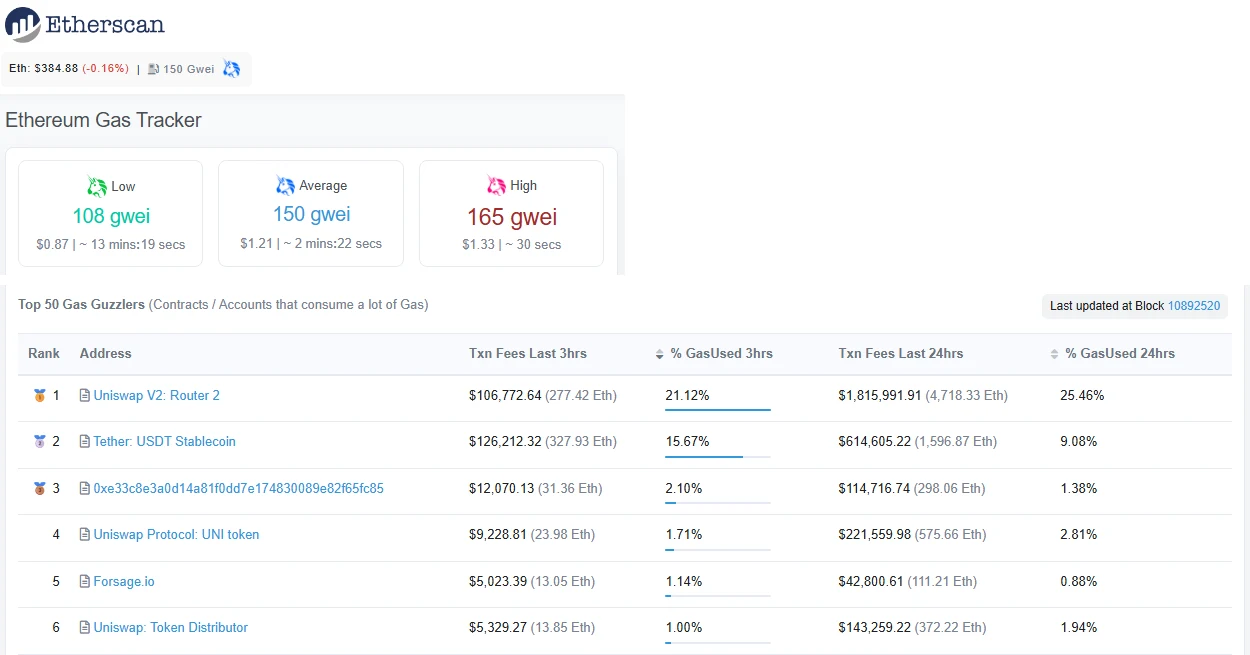Click the blue unicorn icon beside Average
Viewport: 1250px width, 655px height.
coord(285,185)
